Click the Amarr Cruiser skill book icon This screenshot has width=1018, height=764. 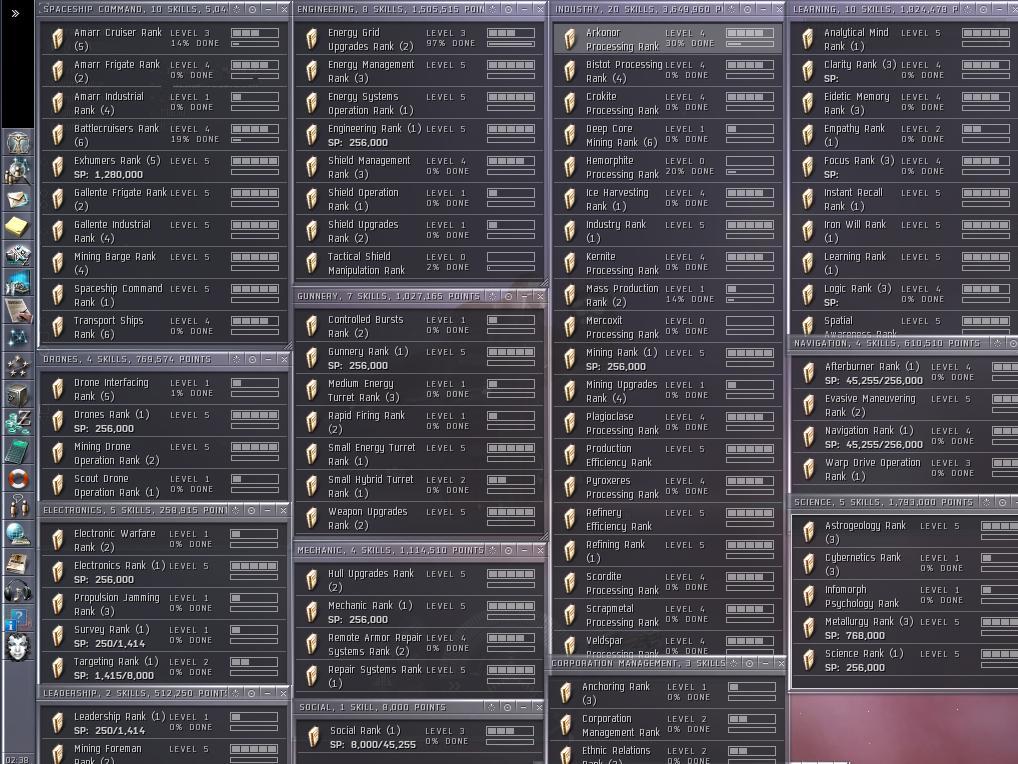58,39
